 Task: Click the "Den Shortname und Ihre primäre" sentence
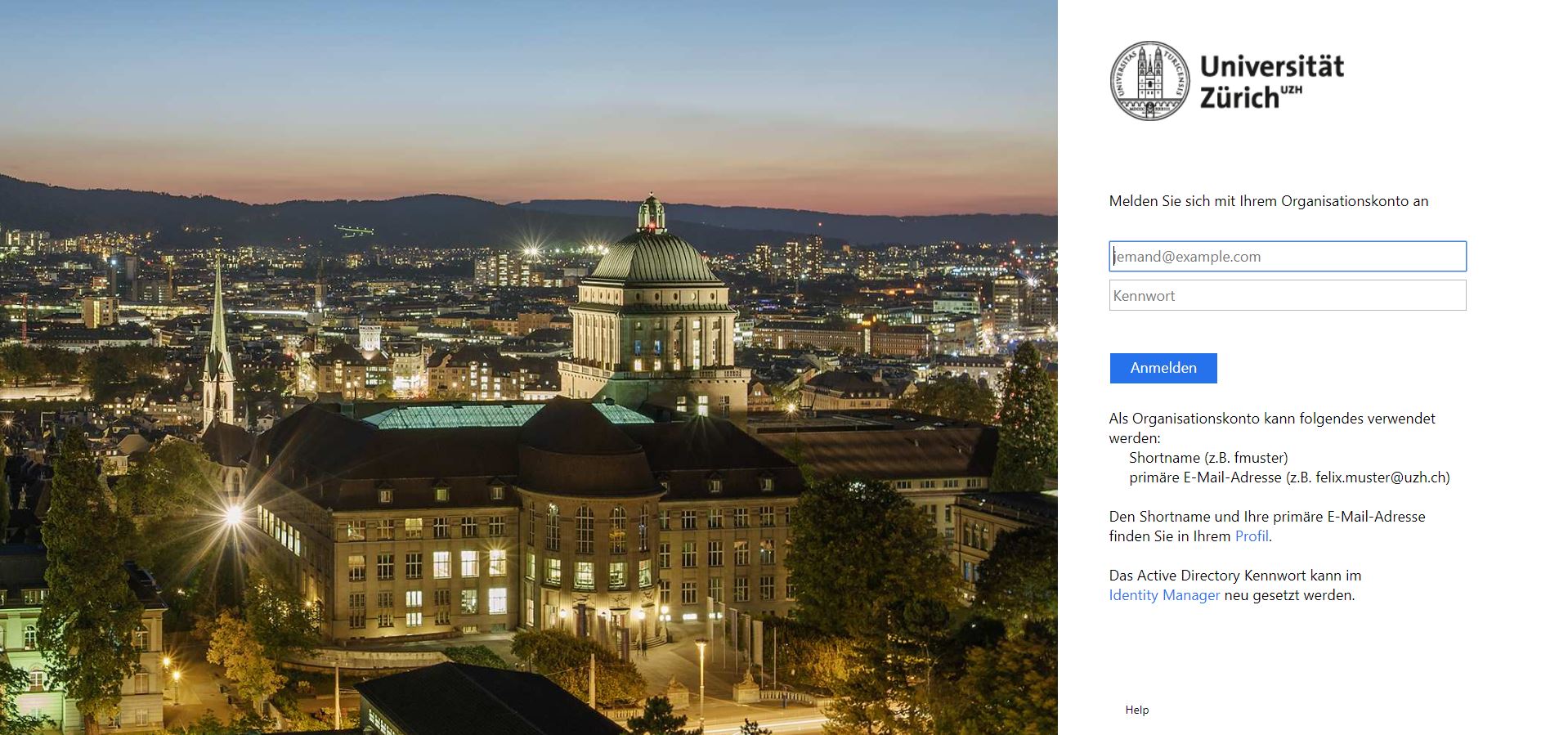1266,517
